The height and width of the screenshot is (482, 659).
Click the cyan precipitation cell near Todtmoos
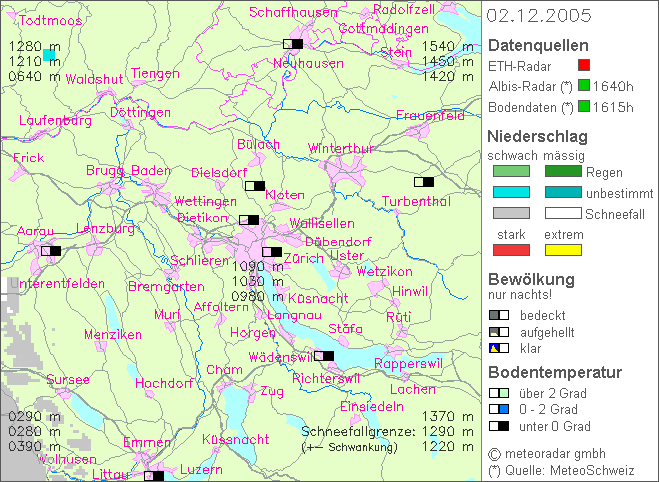coord(49,55)
